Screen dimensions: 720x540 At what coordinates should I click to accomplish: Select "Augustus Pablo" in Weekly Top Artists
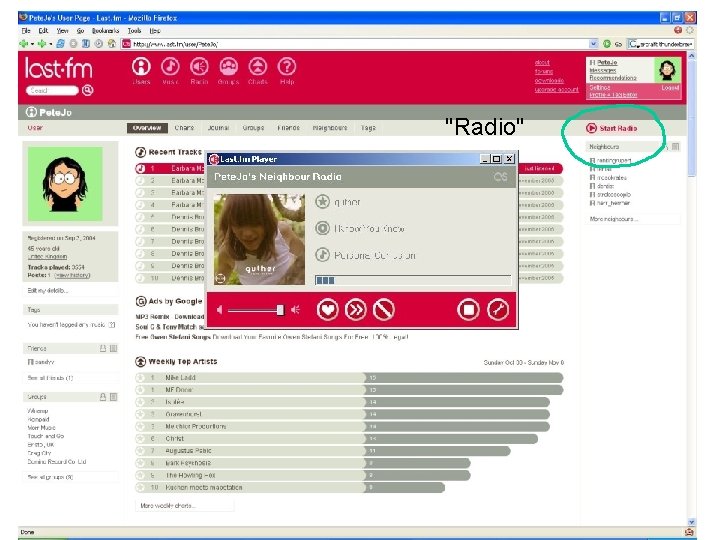[x=188, y=451]
